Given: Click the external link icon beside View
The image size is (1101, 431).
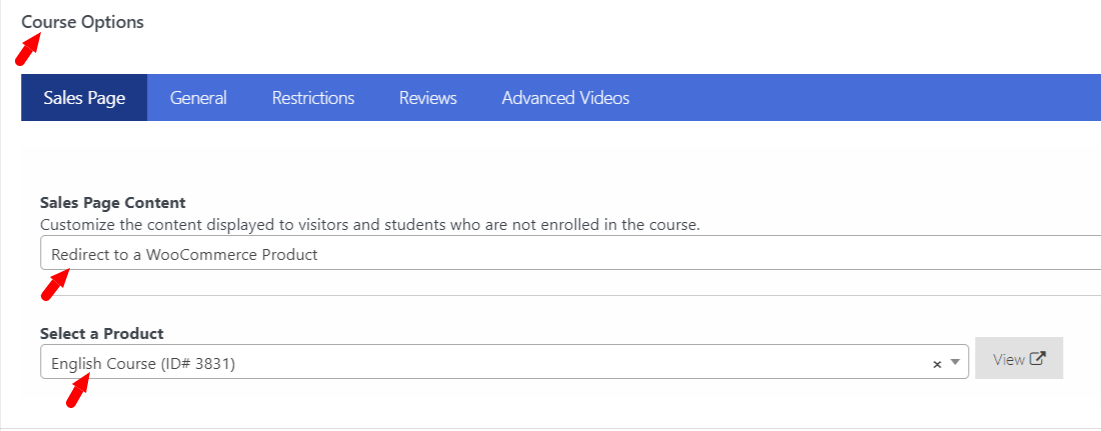Looking at the screenshot, I should point(1038,358).
